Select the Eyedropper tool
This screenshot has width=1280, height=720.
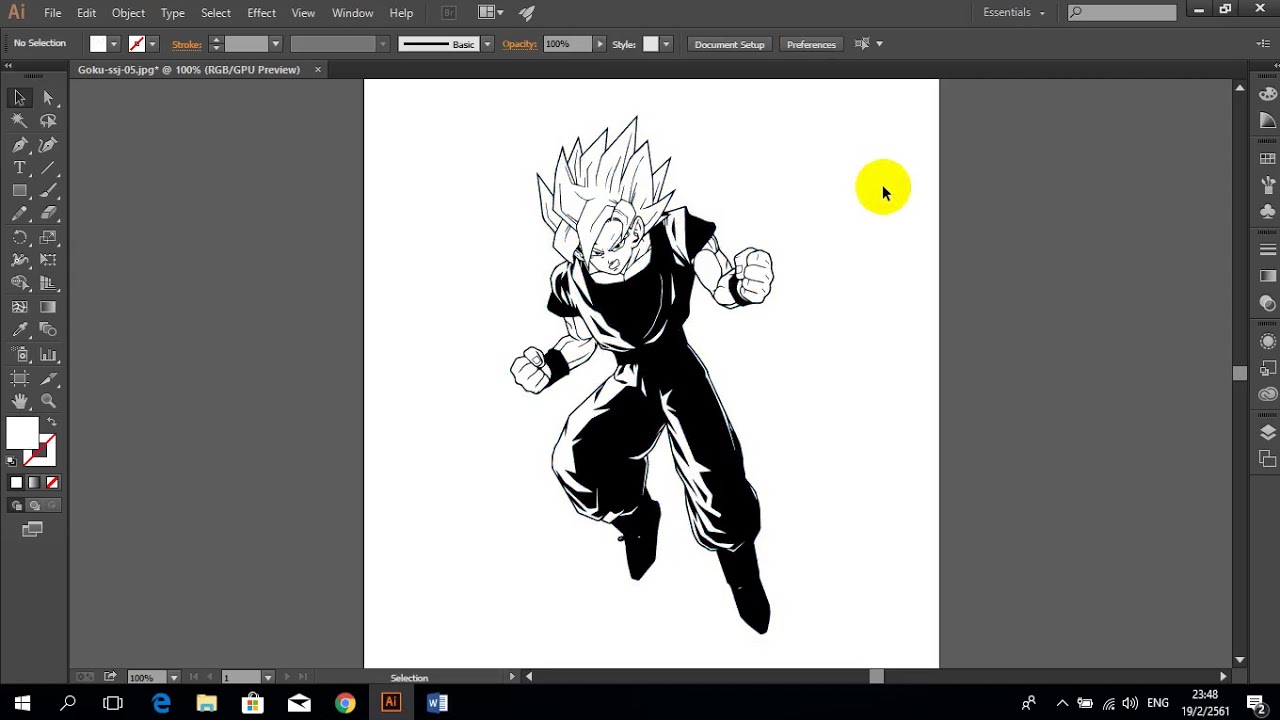19,330
